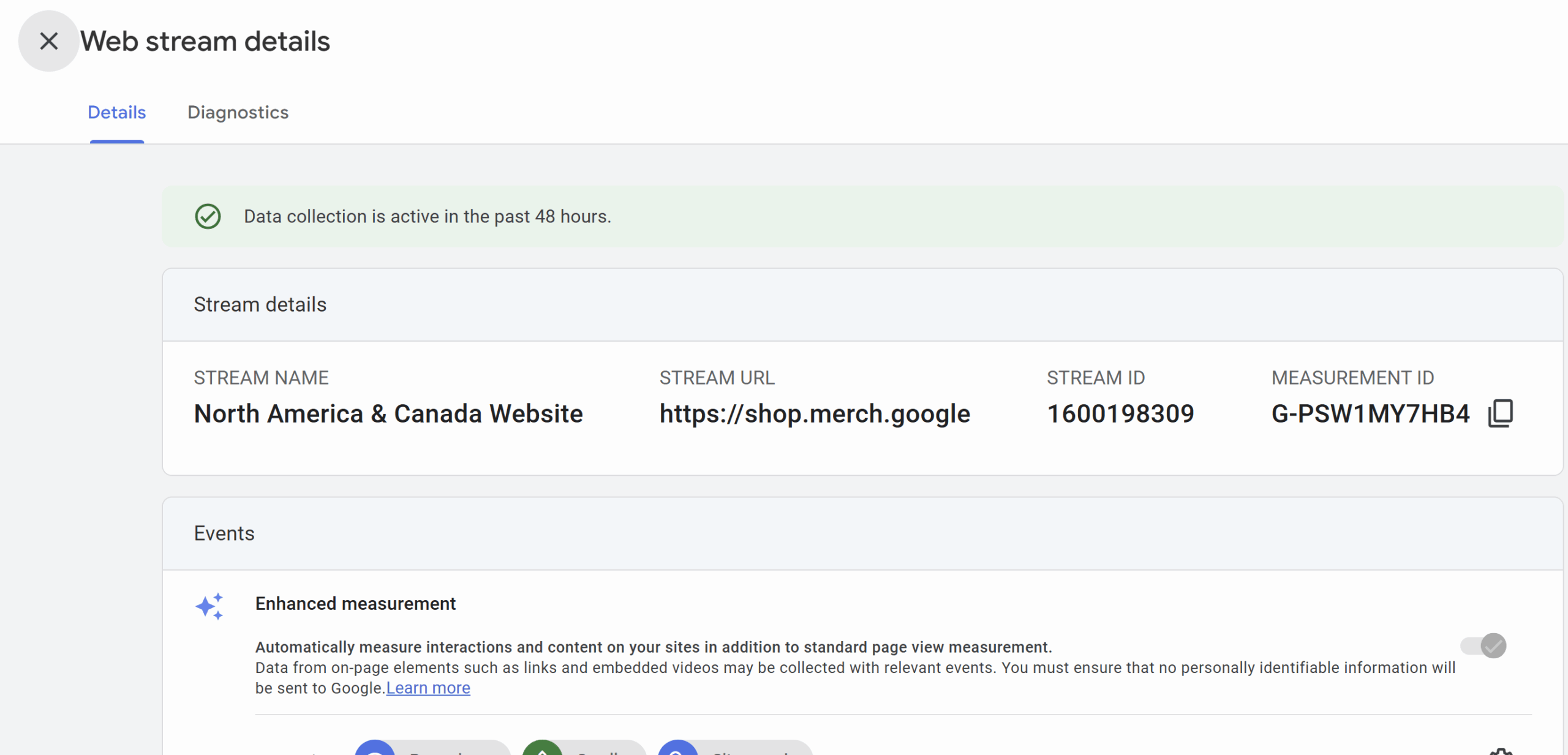This screenshot has width=1568, height=755.
Task: Click the Stream details section header
Action: pyautogui.click(x=260, y=304)
